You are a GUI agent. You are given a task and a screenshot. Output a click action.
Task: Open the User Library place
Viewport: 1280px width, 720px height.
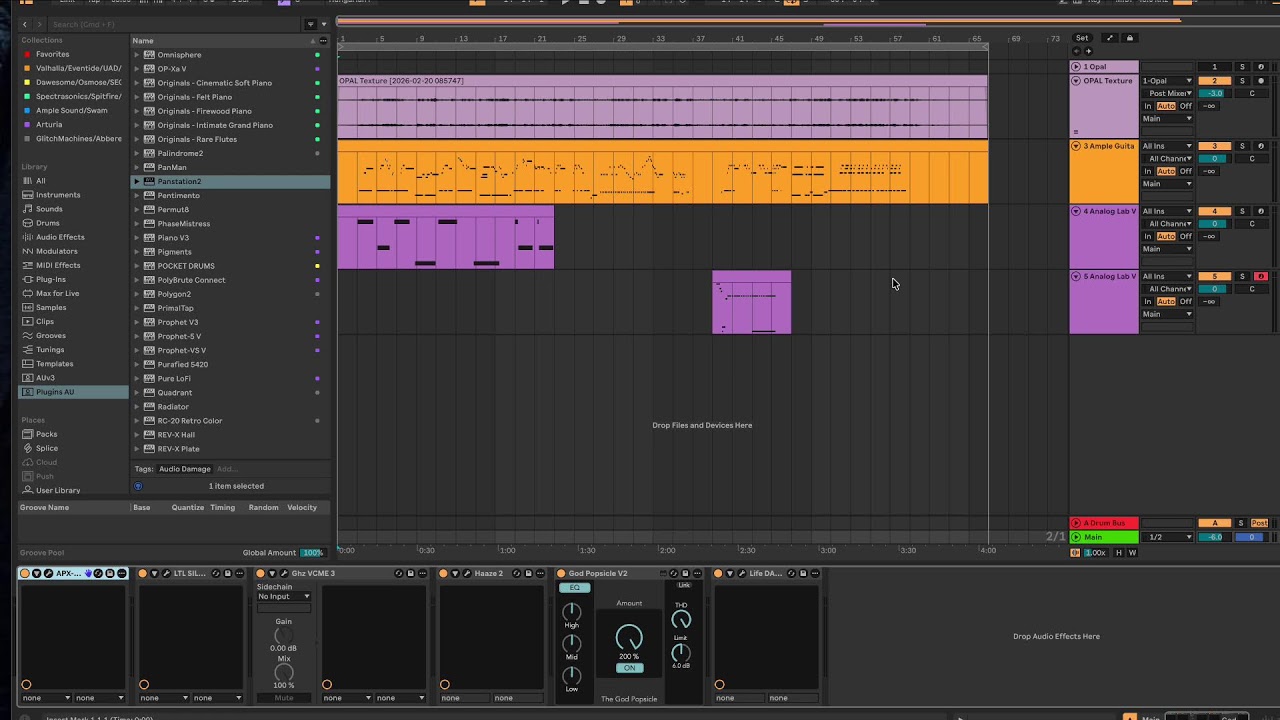pos(58,490)
